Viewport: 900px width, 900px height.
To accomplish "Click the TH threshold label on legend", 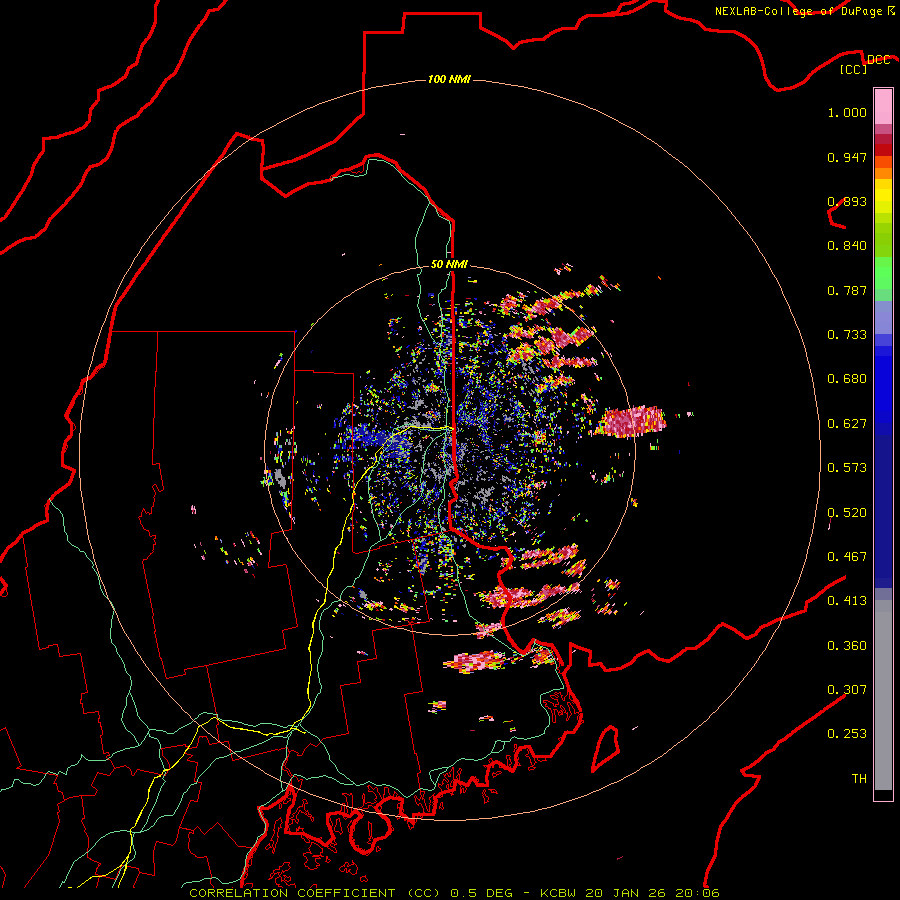I will point(859,779).
